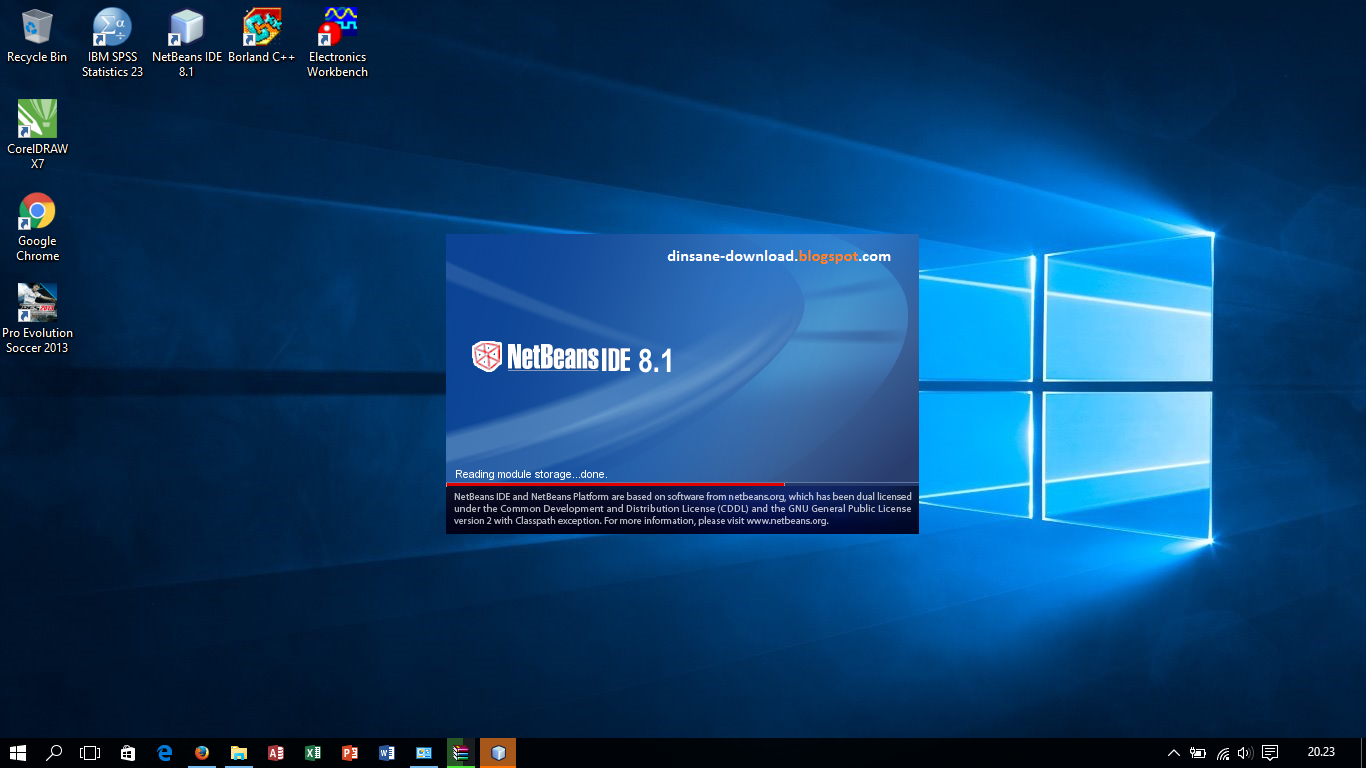
Task: Open the Action Center notifications icon
Action: [1270, 753]
